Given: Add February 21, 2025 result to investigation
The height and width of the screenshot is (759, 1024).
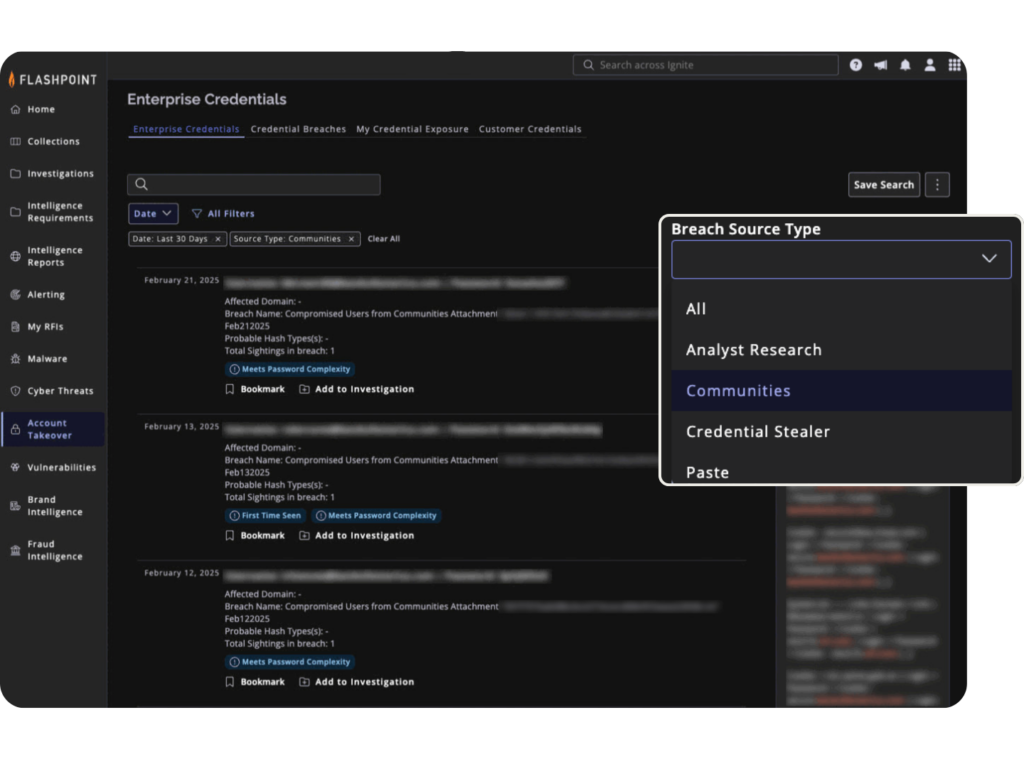Looking at the screenshot, I should (357, 389).
